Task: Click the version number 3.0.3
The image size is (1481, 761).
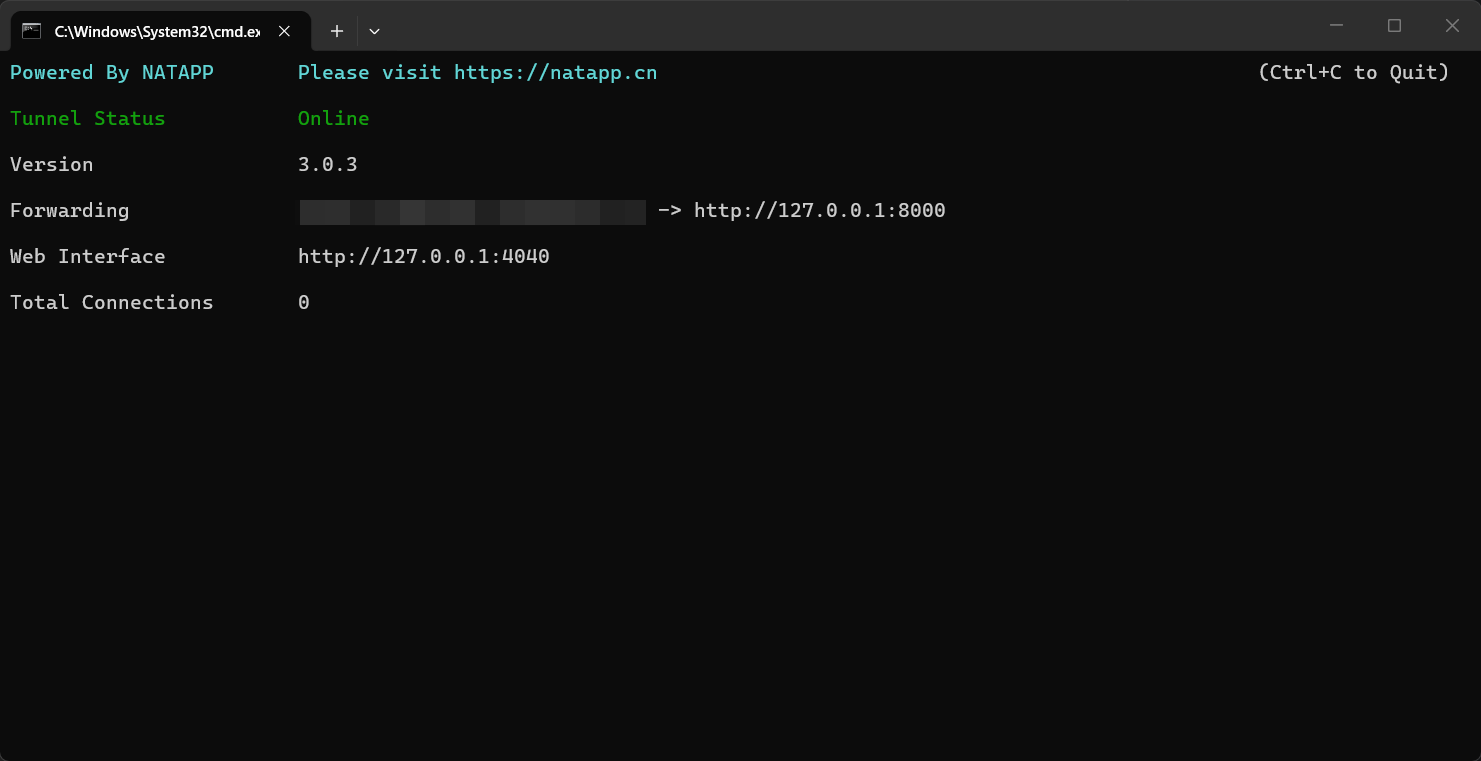Action: coord(328,165)
